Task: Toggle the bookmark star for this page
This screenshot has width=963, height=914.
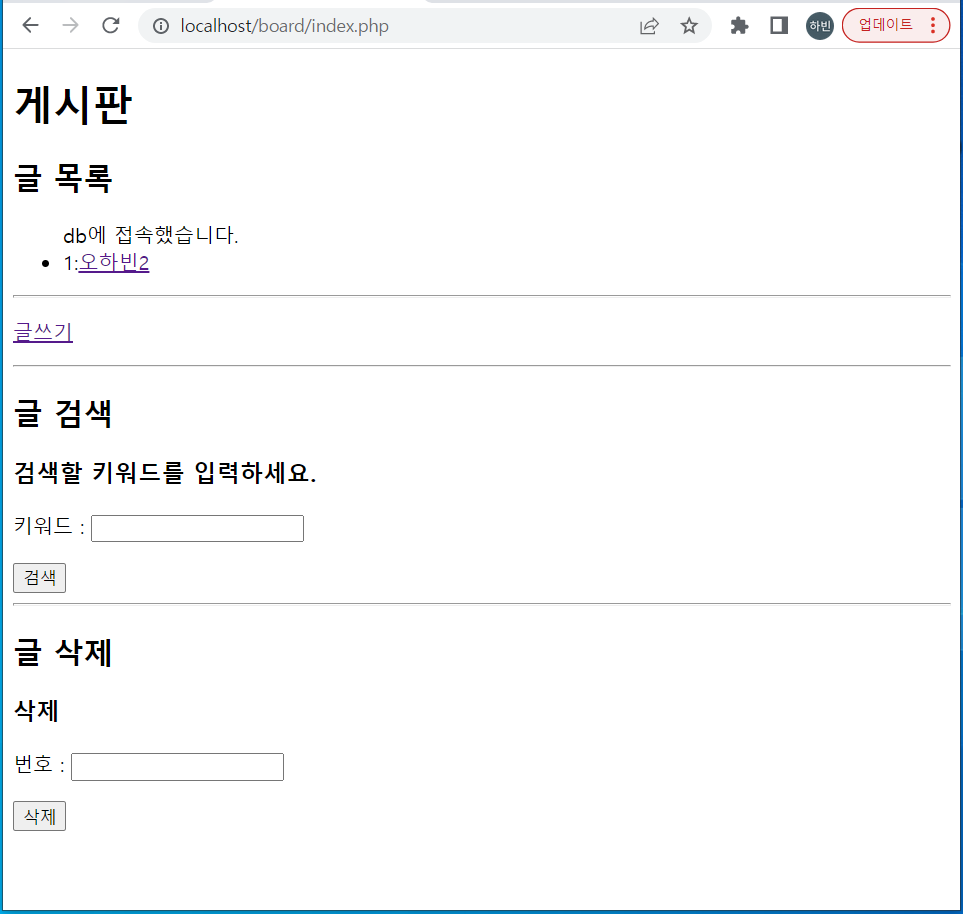Action: coord(689,25)
